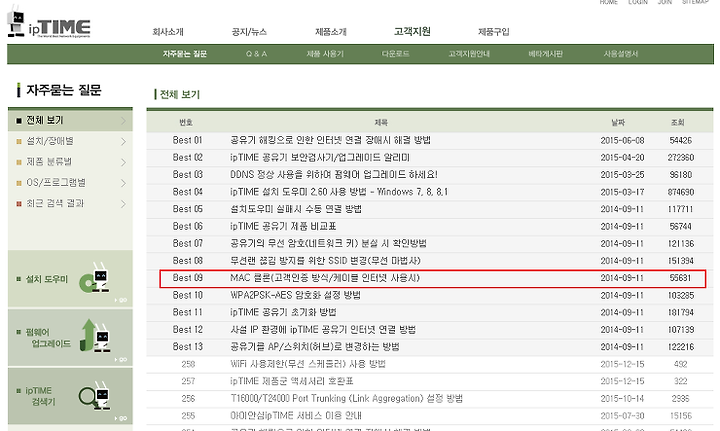
Task: Open 사설 IP 환경에 ipTIME 공유기 인터넷 연결 방법
Action: click(x=323, y=330)
